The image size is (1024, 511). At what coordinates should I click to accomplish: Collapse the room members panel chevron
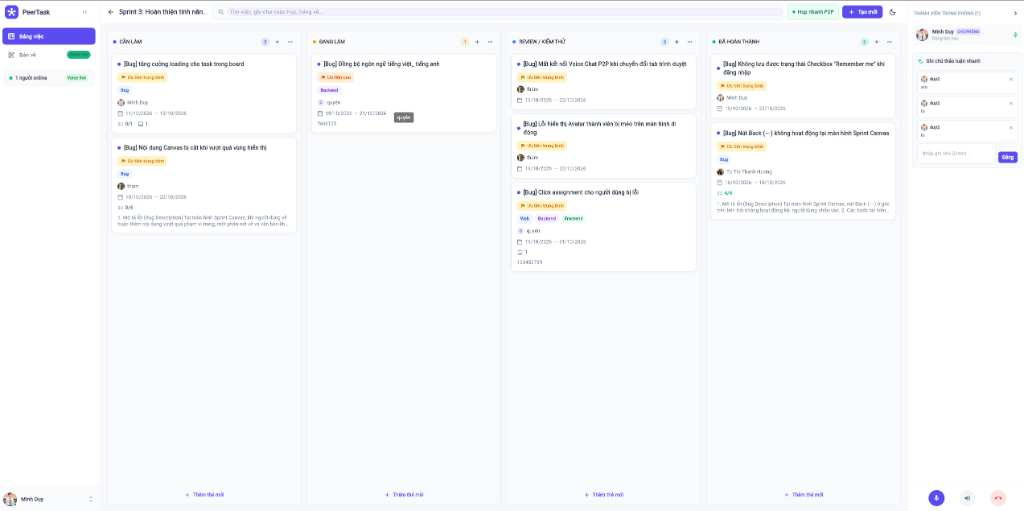pos(1015,13)
